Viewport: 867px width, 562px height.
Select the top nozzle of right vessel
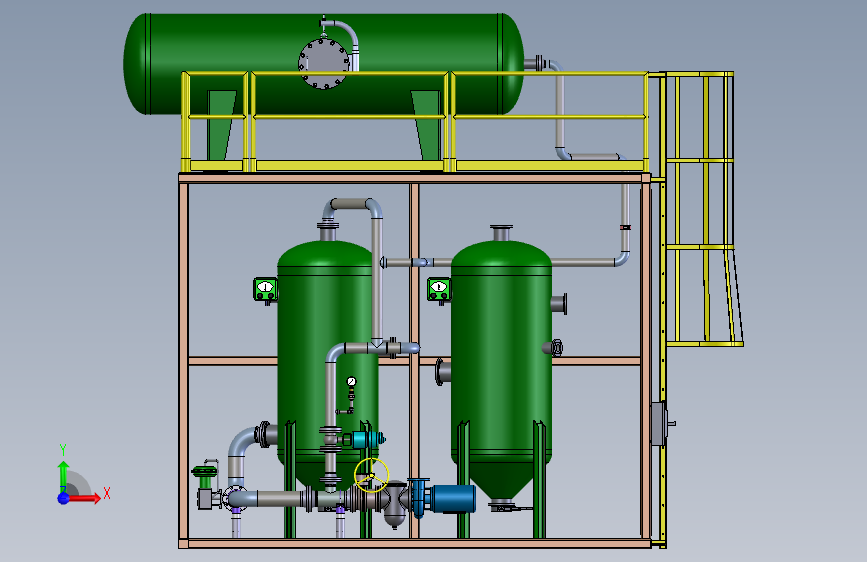tap(501, 232)
